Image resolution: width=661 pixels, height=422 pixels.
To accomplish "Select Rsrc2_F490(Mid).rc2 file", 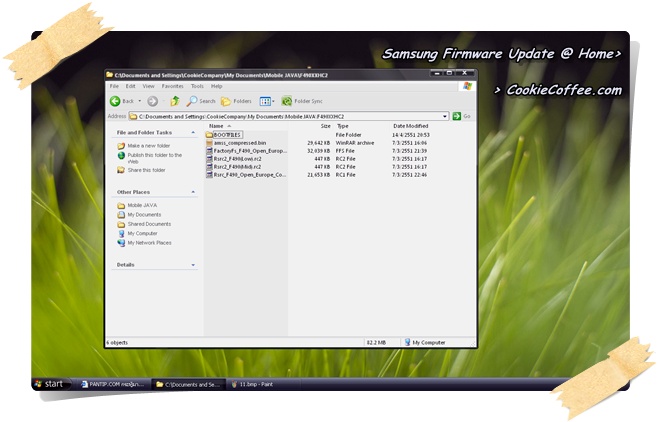I will tap(237, 167).
